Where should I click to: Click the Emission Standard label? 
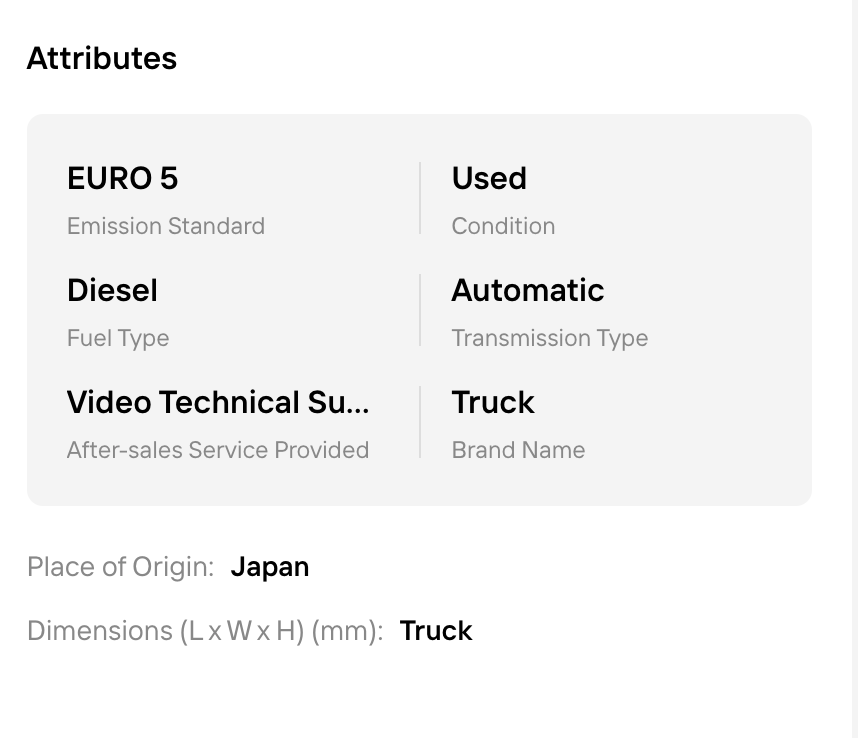166,226
